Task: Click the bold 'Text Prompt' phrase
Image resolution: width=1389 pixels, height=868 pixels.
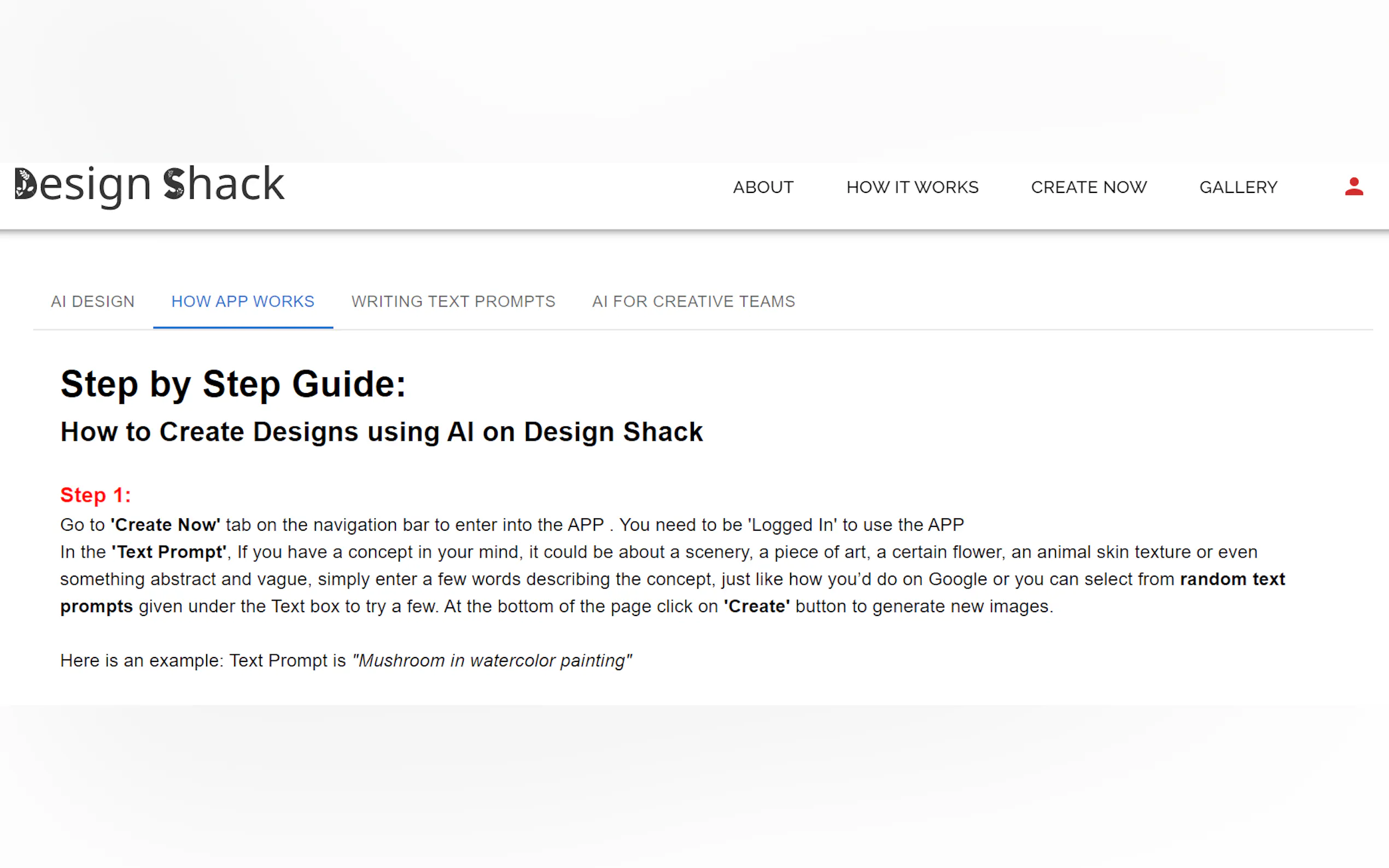Action: click(169, 552)
